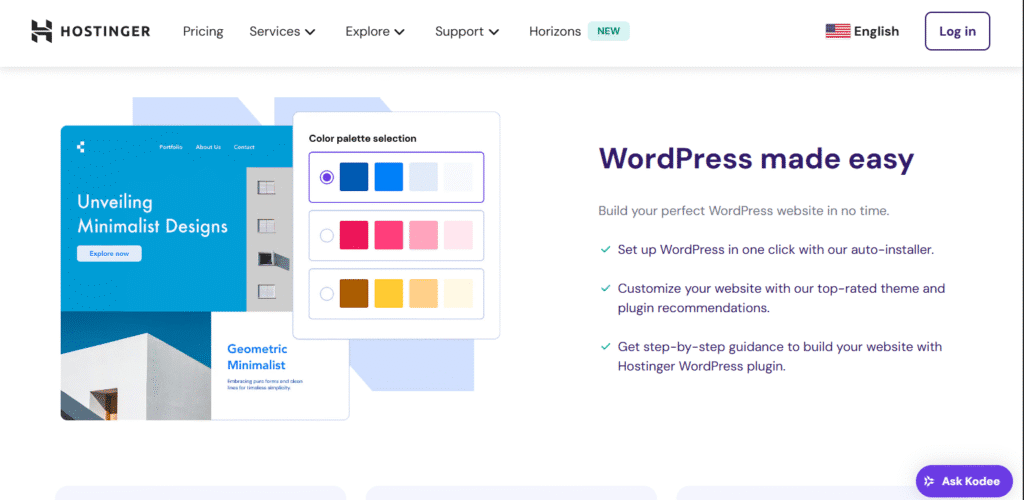
Task: Pick the dark blue color swatch
Action: click(x=354, y=177)
